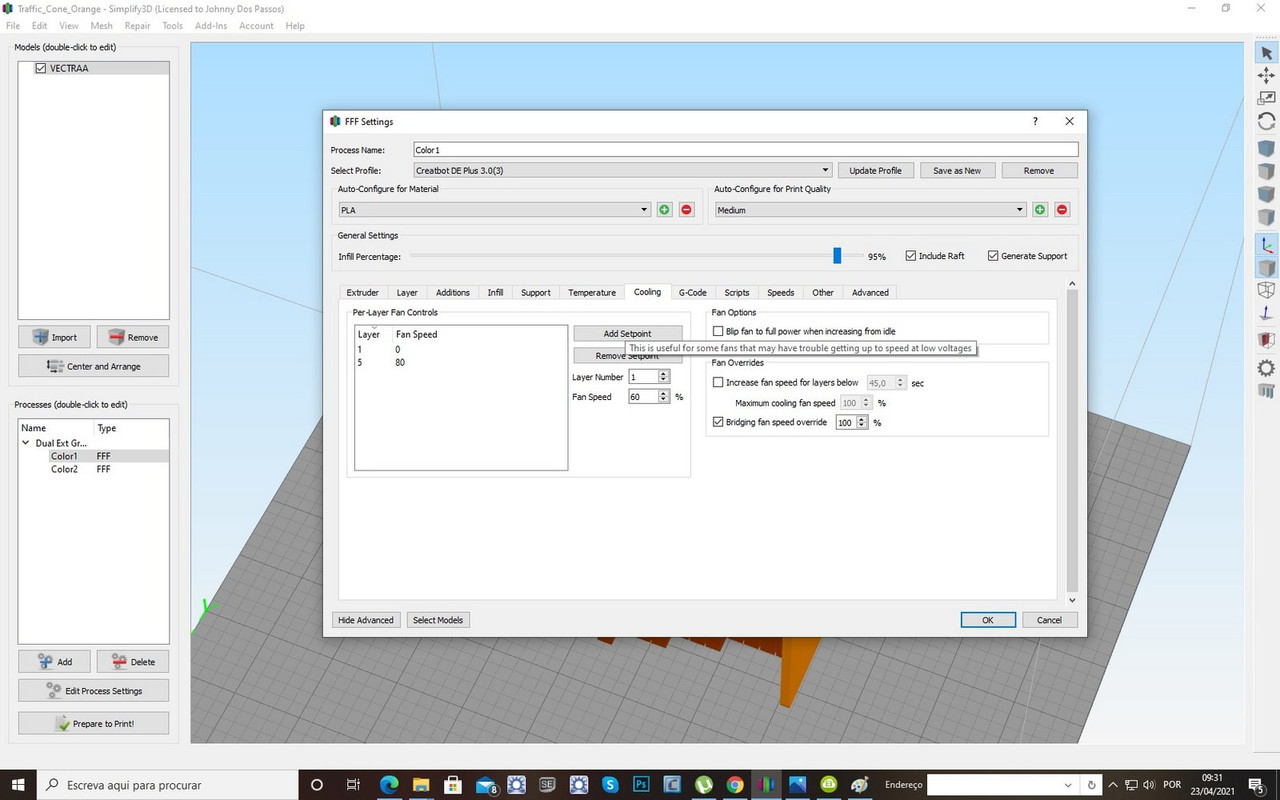Click the machine control panel icon

[x=1266, y=367]
